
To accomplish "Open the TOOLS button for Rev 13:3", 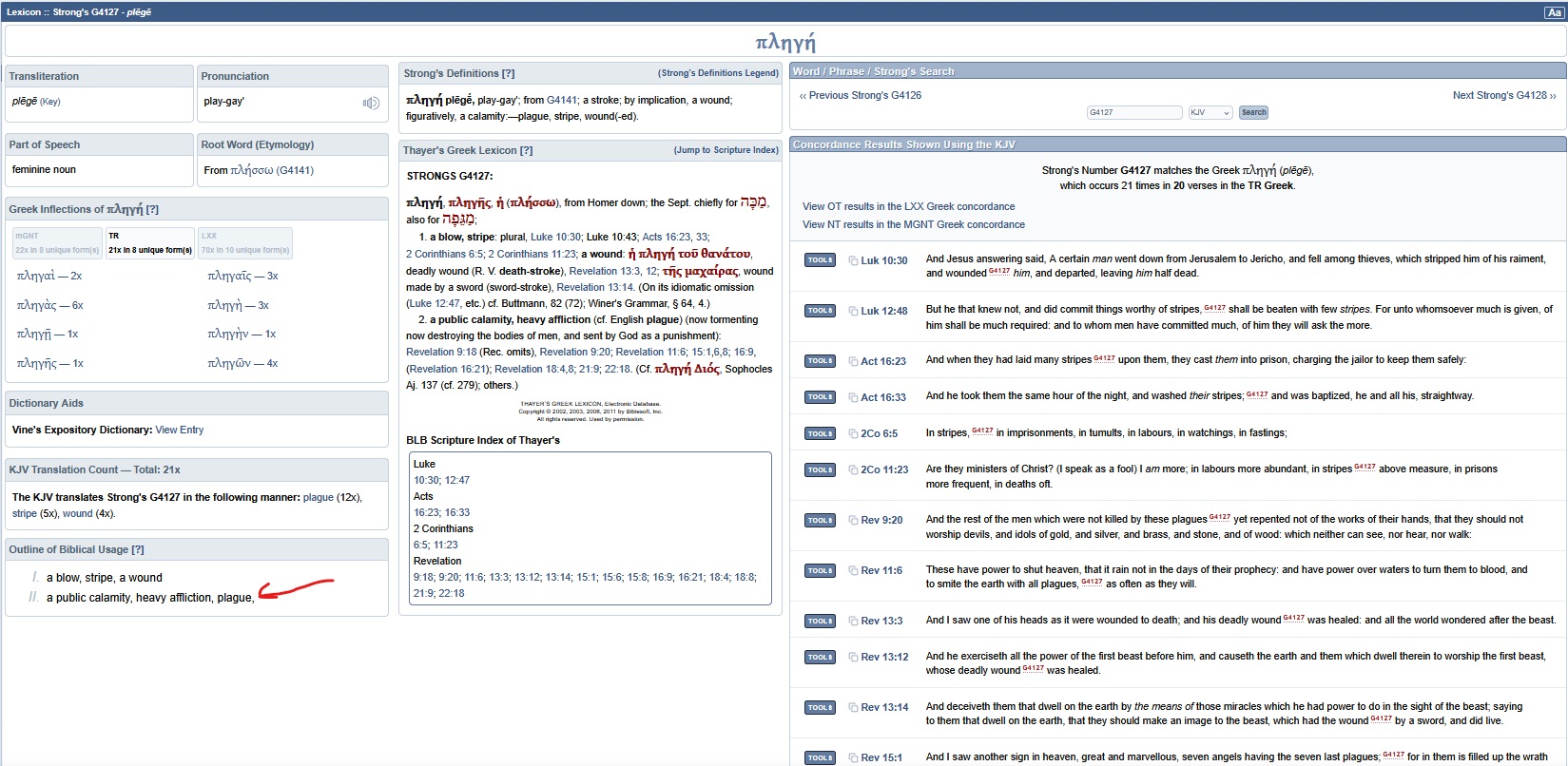I will coord(820,621).
